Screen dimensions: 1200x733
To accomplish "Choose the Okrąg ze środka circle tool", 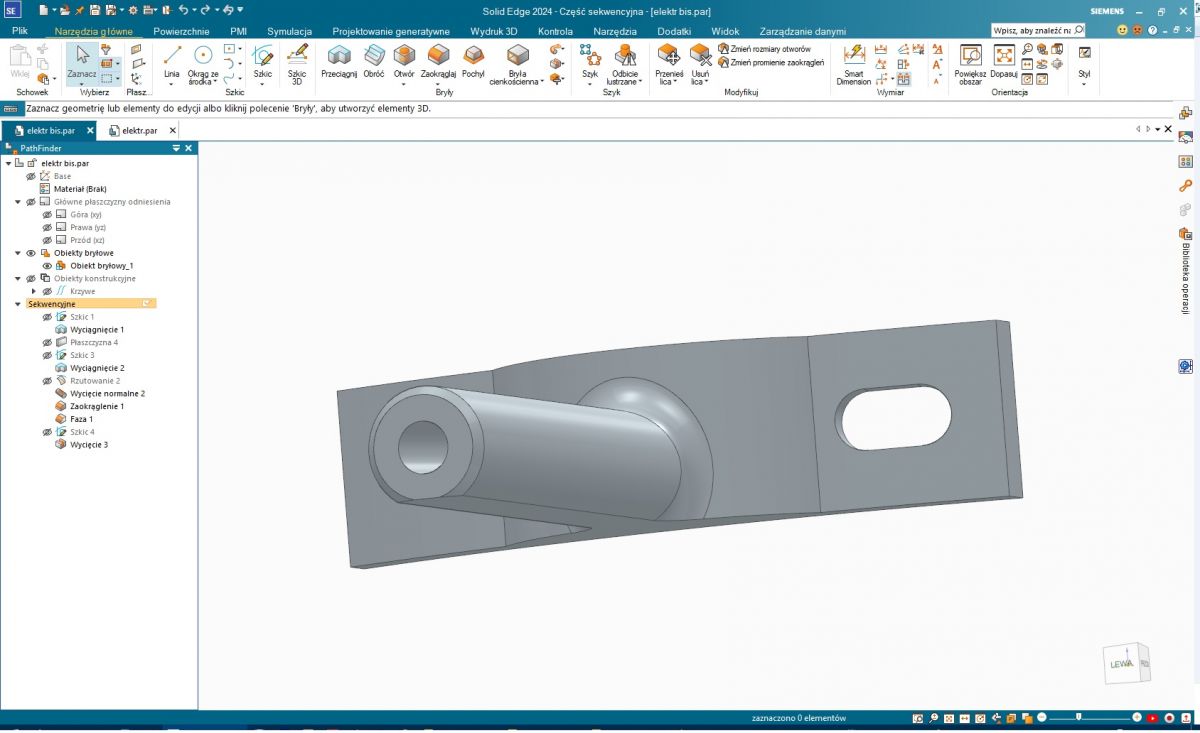I will (x=203, y=63).
